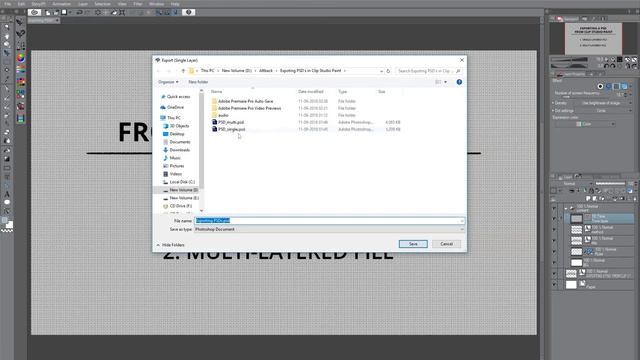This screenshot has height=360, width=640.
Task: Open the Window menu
Action: 156,4
